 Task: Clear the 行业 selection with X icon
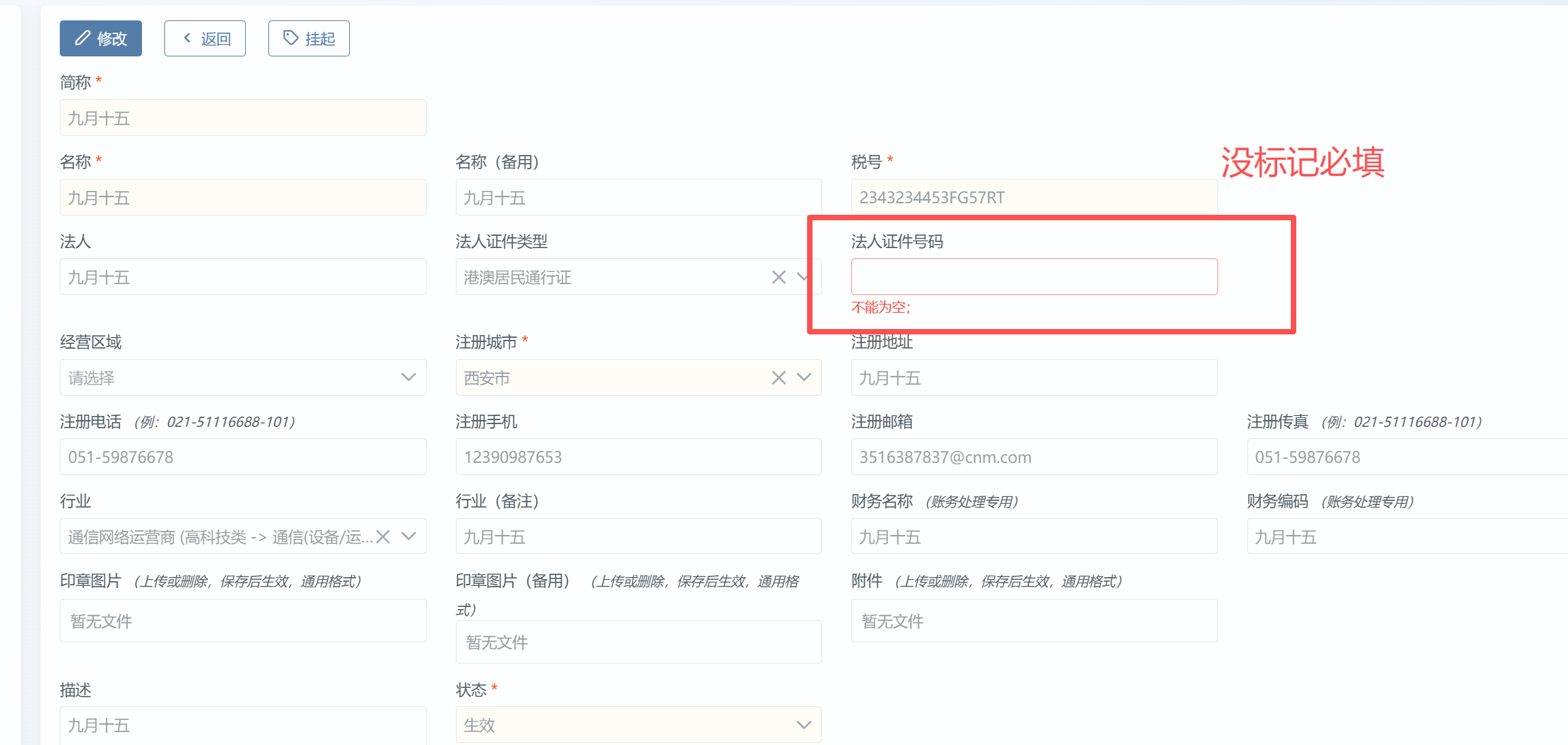[383, 536]
